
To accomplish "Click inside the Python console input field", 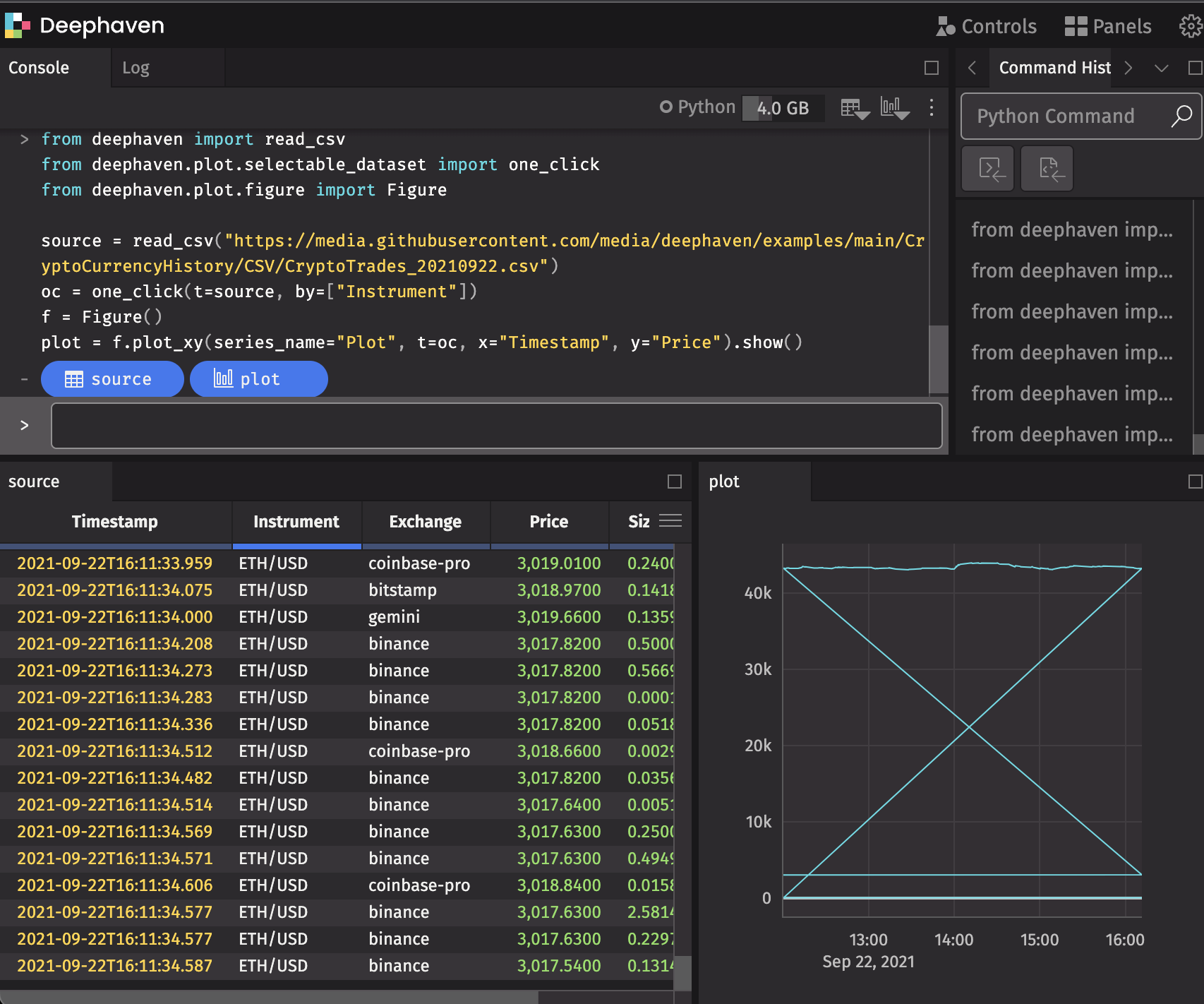I will (x=494, y=425).
